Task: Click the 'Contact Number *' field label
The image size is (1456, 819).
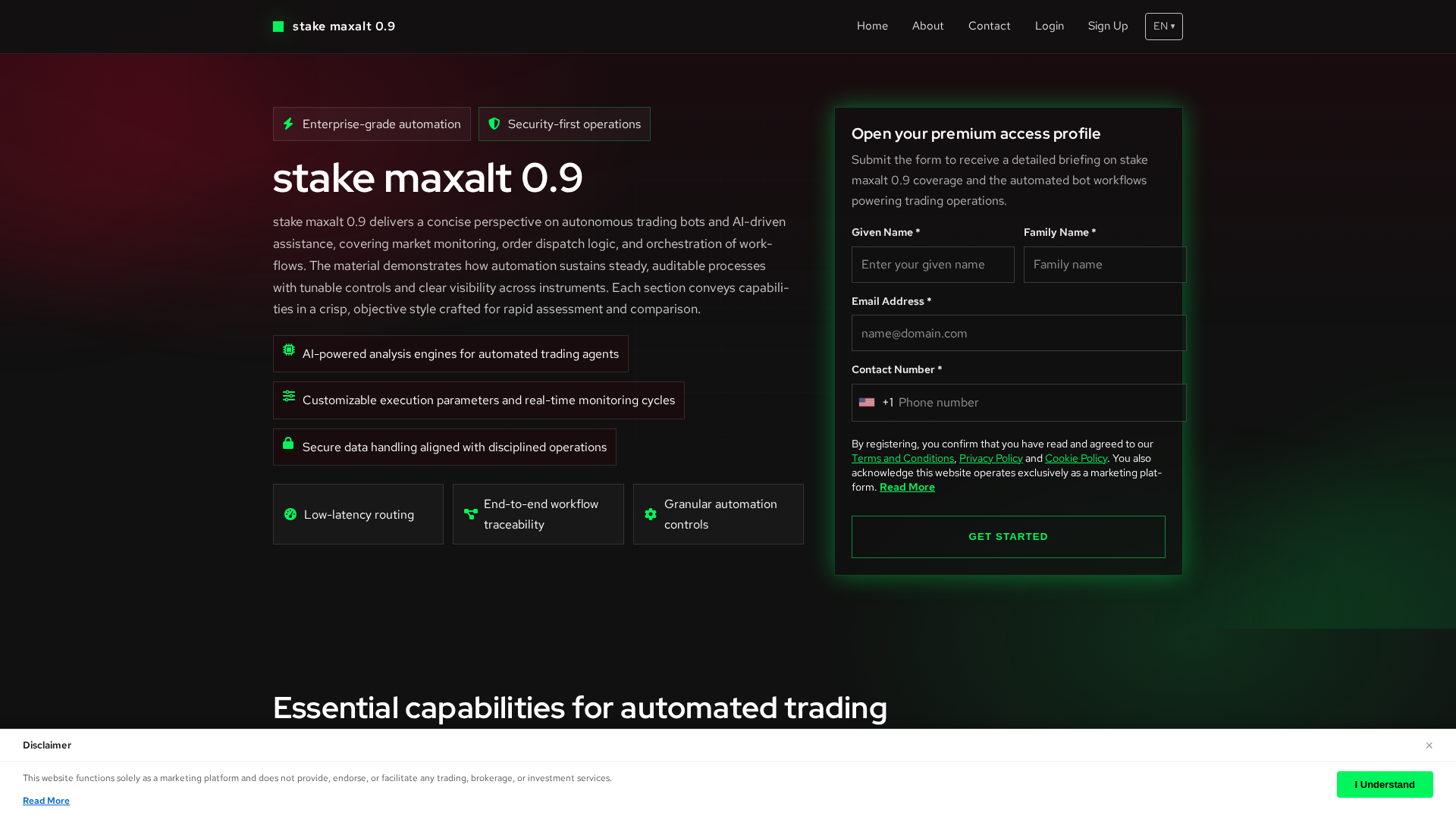Action: pyautogui.click(x=896, y=369)
